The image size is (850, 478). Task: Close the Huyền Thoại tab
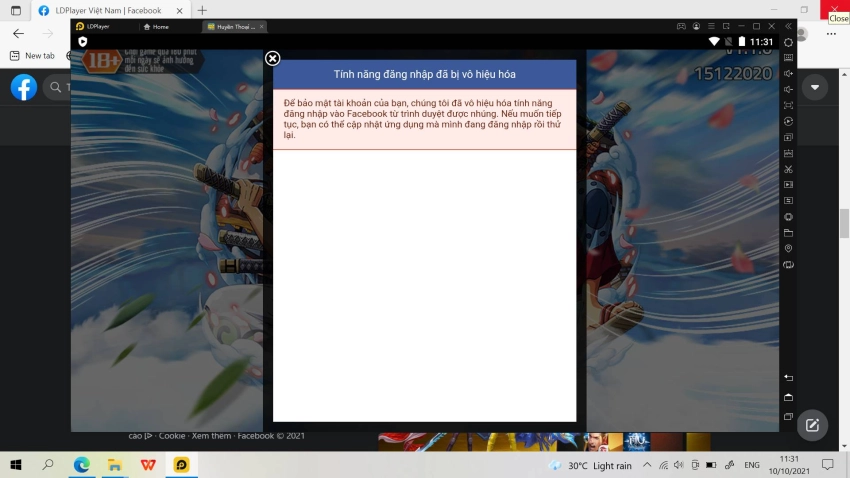pyautogui.click(x=261, y=27)
